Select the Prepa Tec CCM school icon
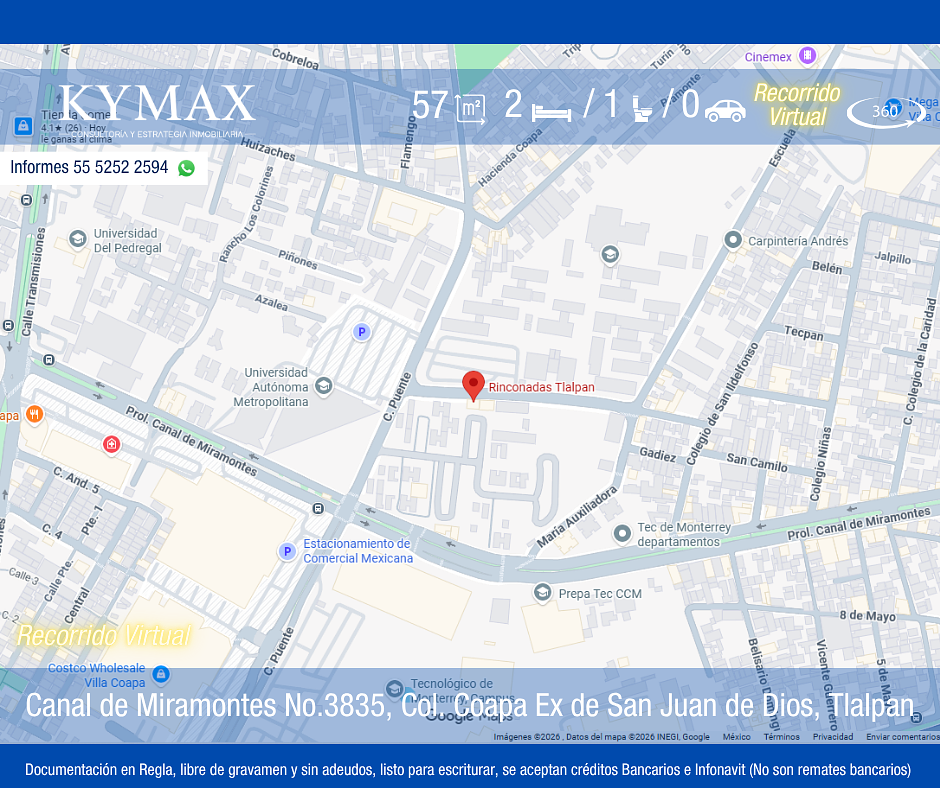Screen dimensions: 940x788 coord(543,592)
